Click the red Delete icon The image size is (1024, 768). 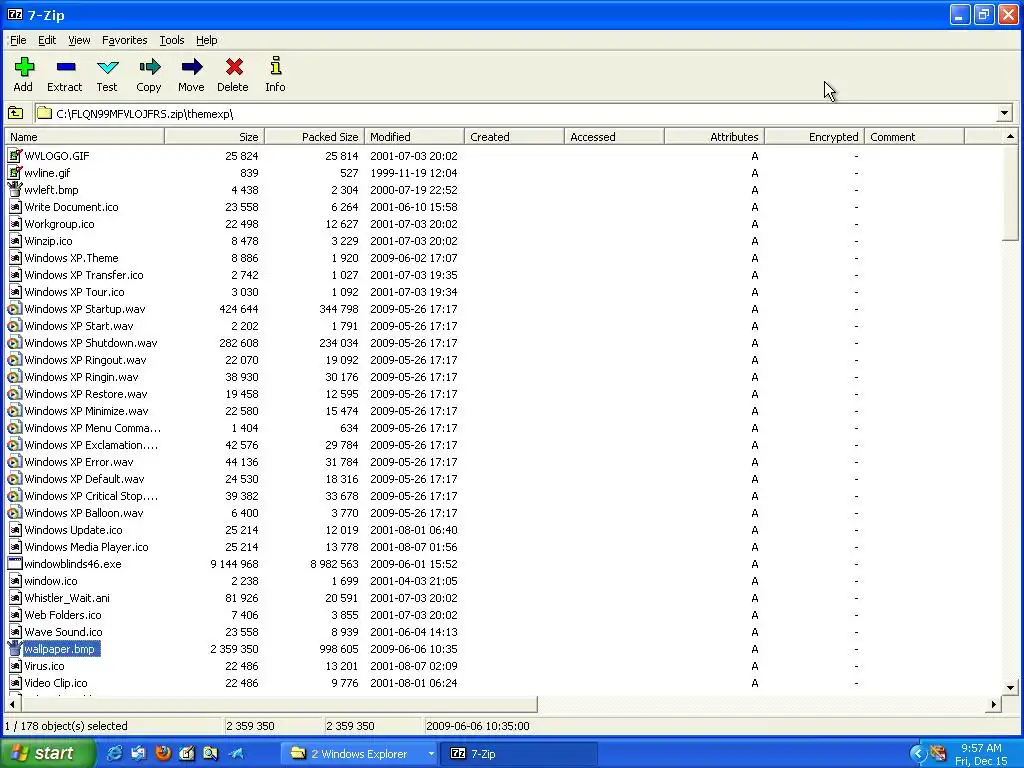pos(234,67)
